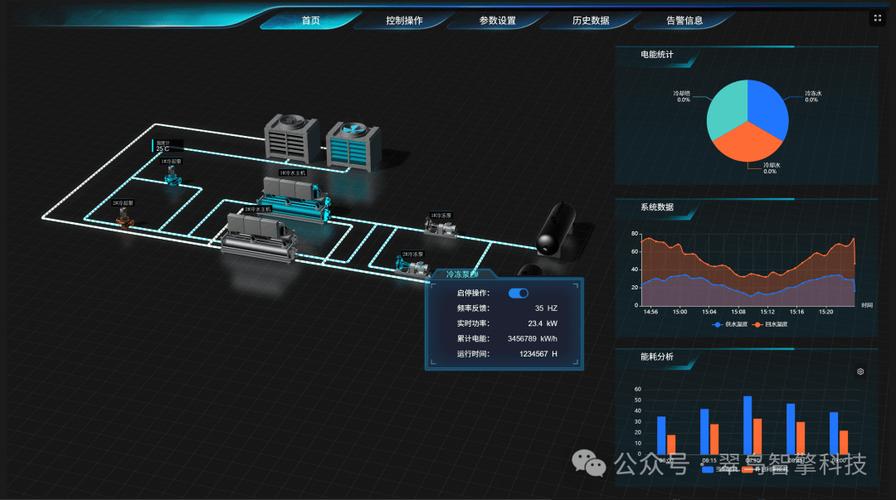896x500 pixels.
Task: Click the 冷冻泵 popup title header
Action: (x=462, y=274)
